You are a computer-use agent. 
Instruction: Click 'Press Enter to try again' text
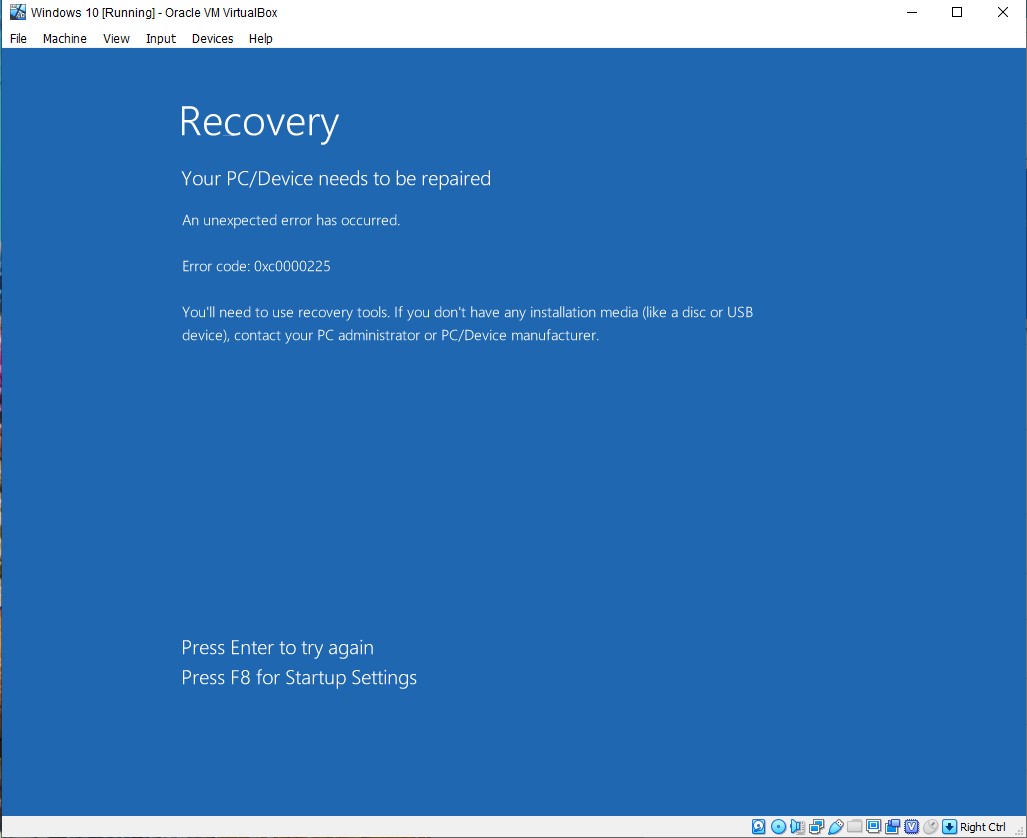pos(278,648)
